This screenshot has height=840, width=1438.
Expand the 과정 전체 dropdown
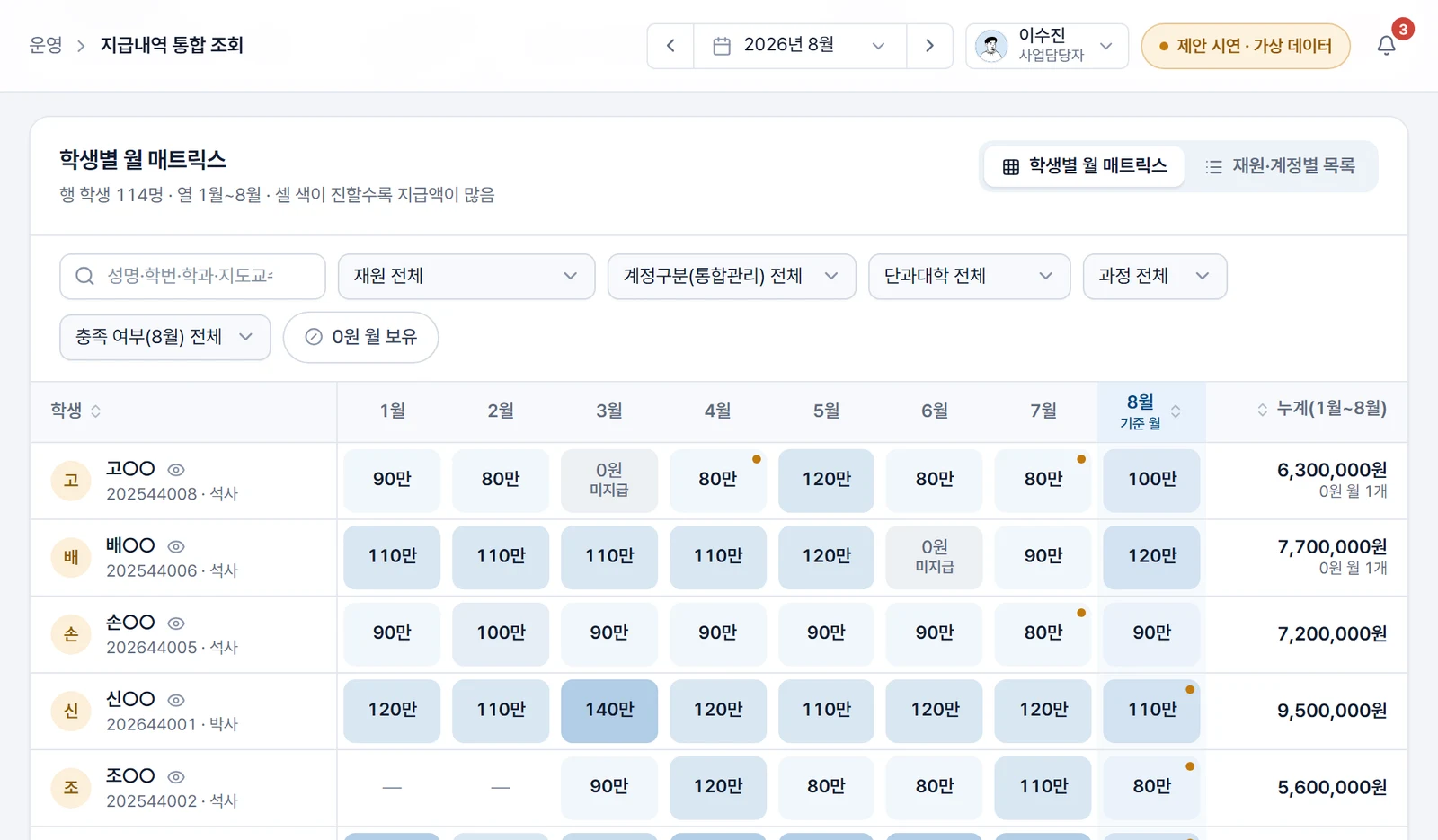pos(1155,276)
